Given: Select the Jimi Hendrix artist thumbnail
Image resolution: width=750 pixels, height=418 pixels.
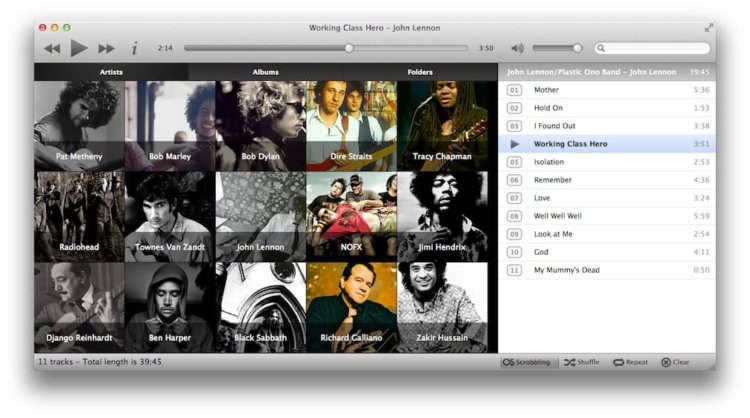Looking at the screenshot, I should 442,217.
